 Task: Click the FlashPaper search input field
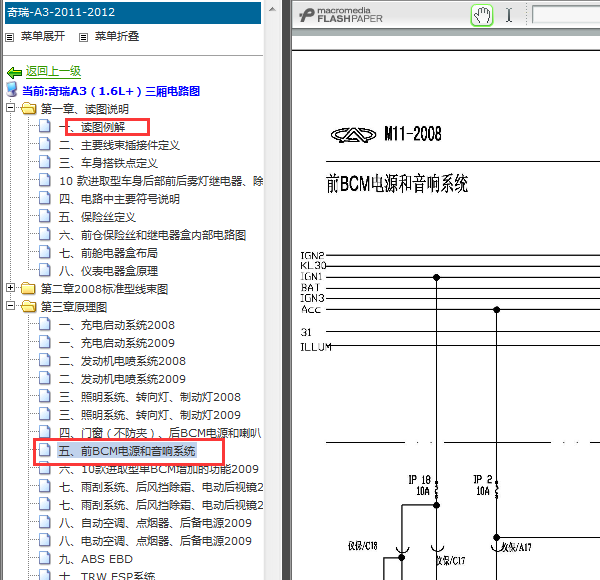pyautogui.click(x=566, y=15)
